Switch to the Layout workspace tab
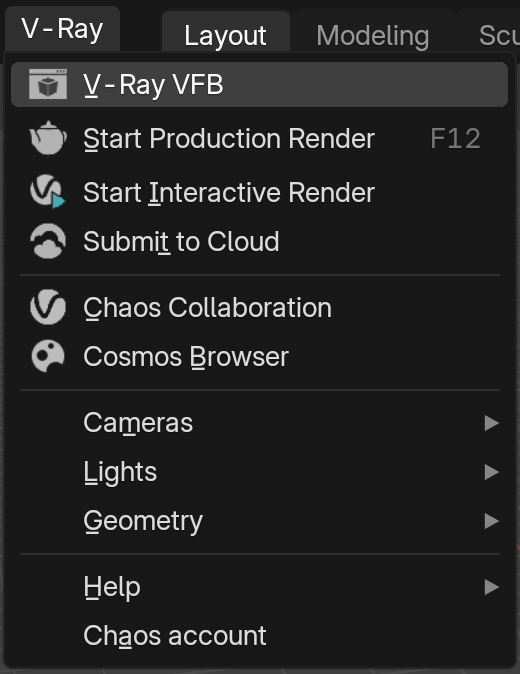Viewport: 520px width, 674px height. click(x=226, y=35)
